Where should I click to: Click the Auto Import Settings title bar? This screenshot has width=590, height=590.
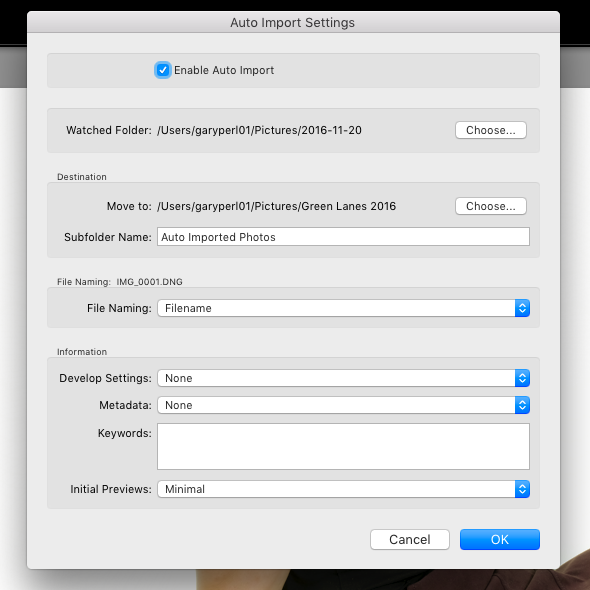pyautogui.click(x=293, y=22)
